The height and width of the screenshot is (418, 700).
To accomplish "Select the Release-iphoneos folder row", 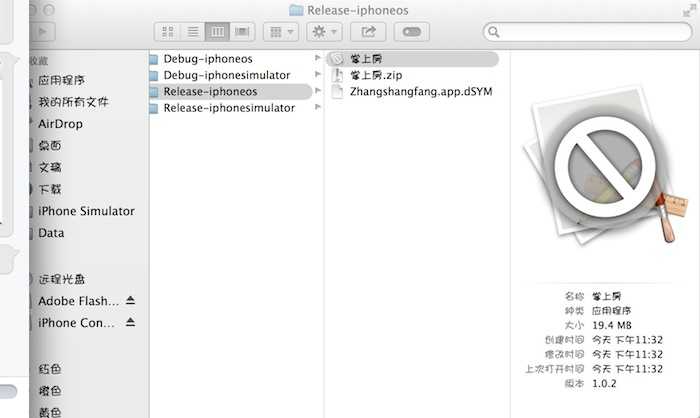I will point(230,92).
